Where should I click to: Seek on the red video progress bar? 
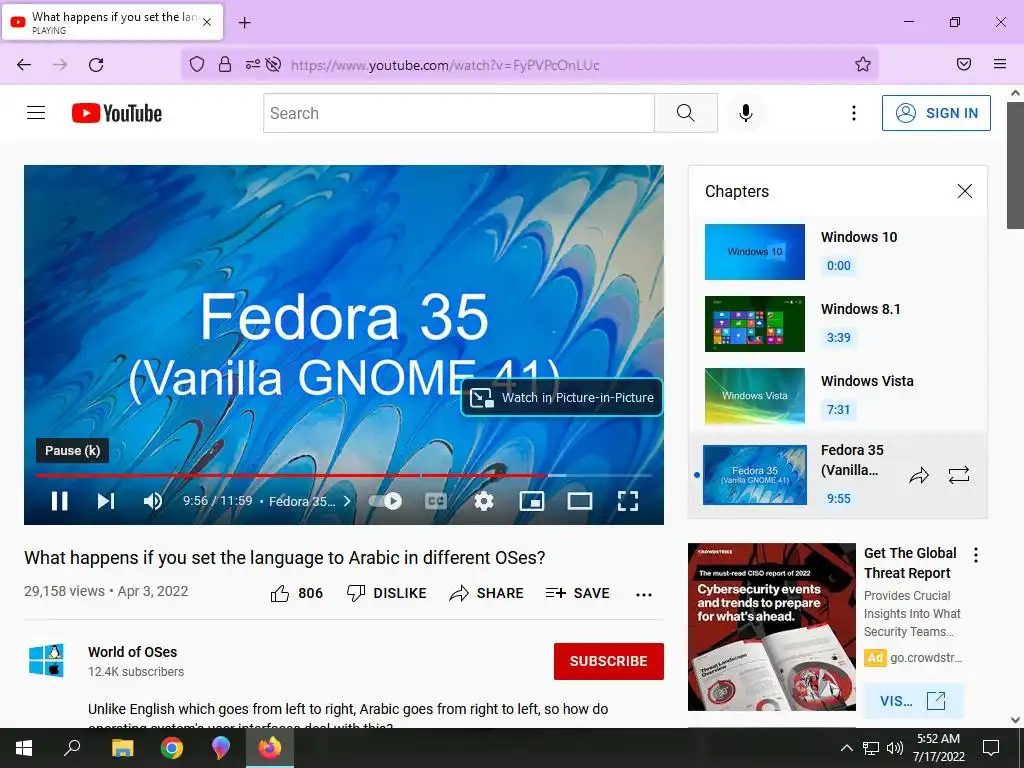(x=291, y=475)
